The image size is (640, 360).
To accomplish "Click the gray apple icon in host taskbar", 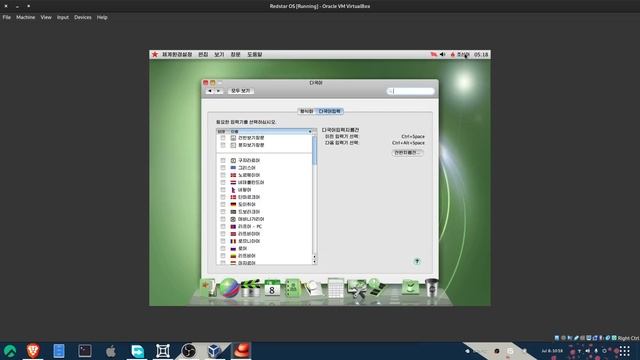I will tap(111, 351).
